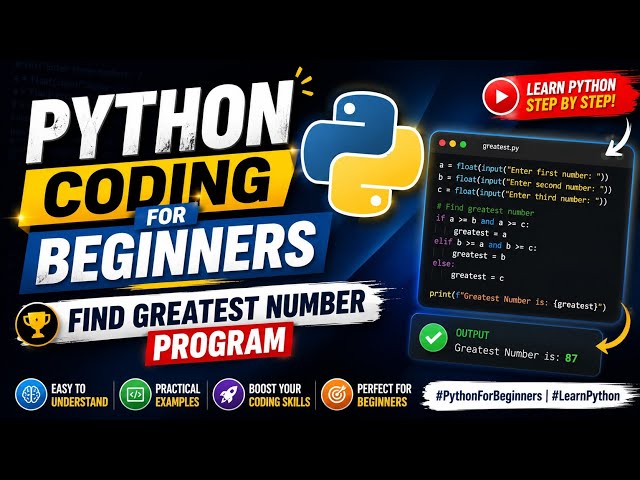Select the greatest.py file title
The height and width of the screenshot is (480, 640).
(500, 147)
